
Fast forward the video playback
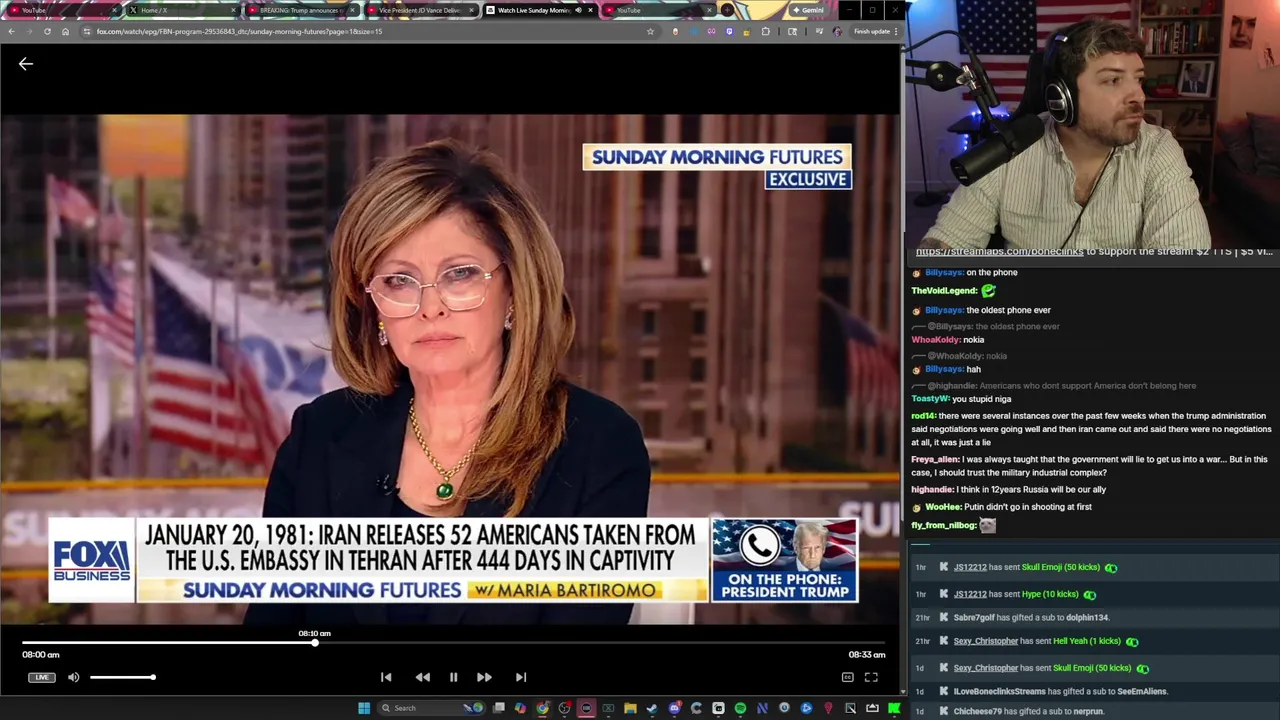pos(484,677)
